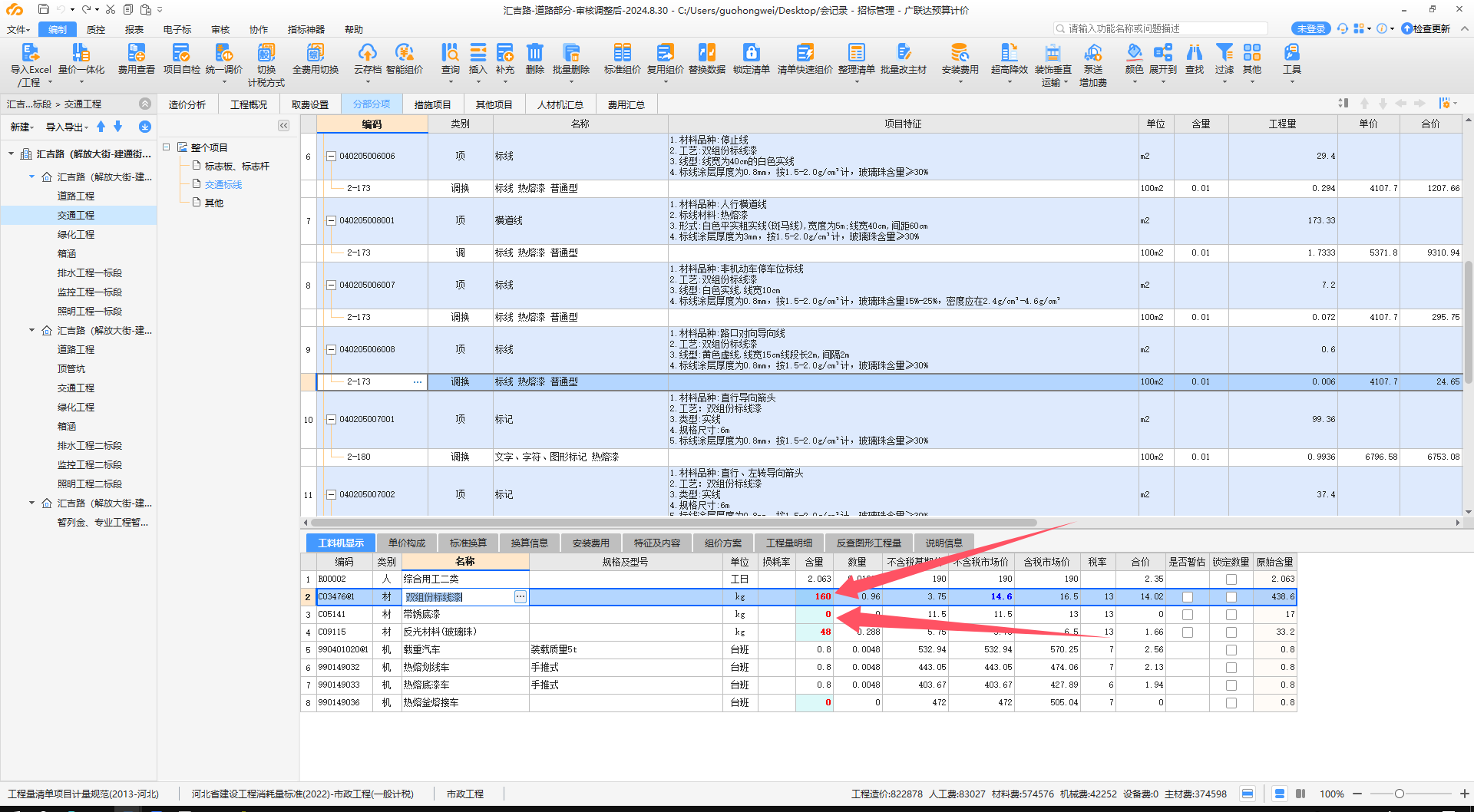Screen dimensions: 1474x812
Task: Toggle 锁定数量 checkbox for 热熔底漆车 row
Action: tap(1231, 685)
